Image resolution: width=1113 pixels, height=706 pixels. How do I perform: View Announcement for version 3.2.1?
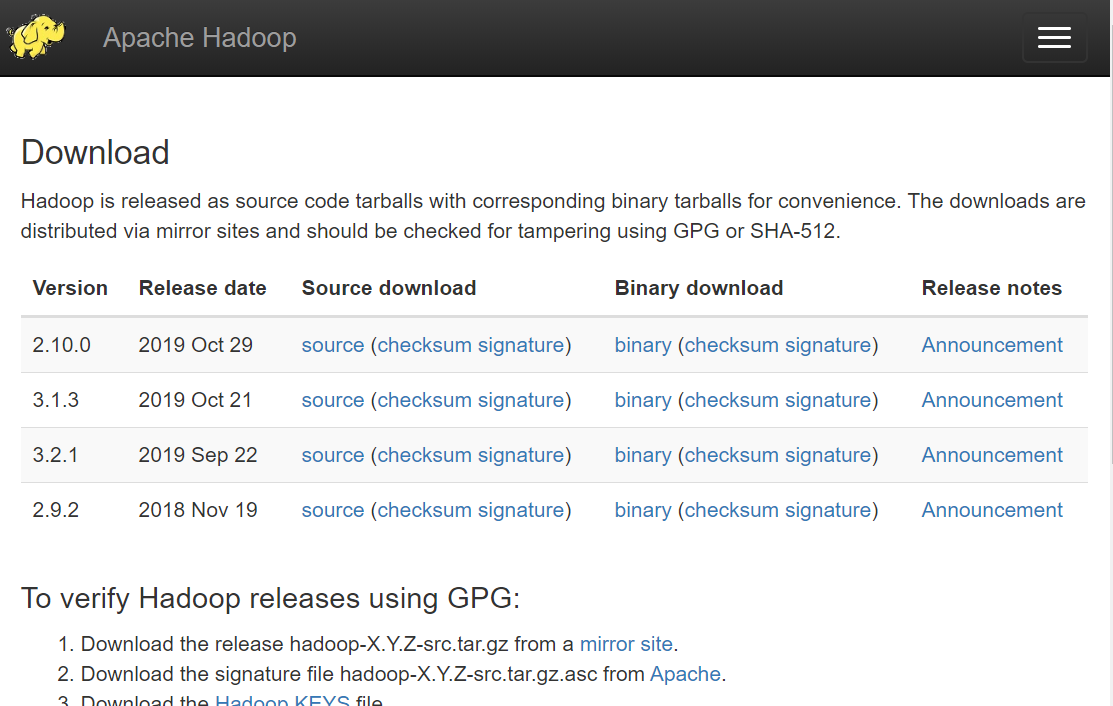coord(992,455)
